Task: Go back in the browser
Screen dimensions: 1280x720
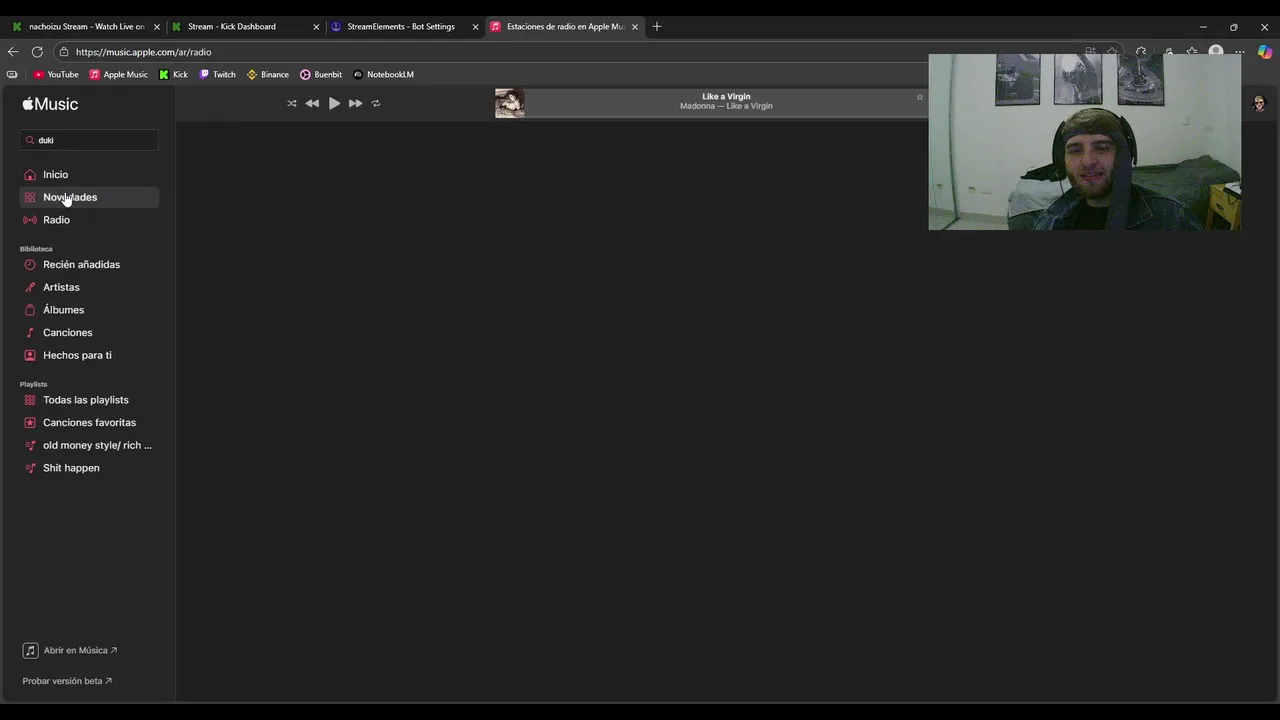Action: (13, 52)
